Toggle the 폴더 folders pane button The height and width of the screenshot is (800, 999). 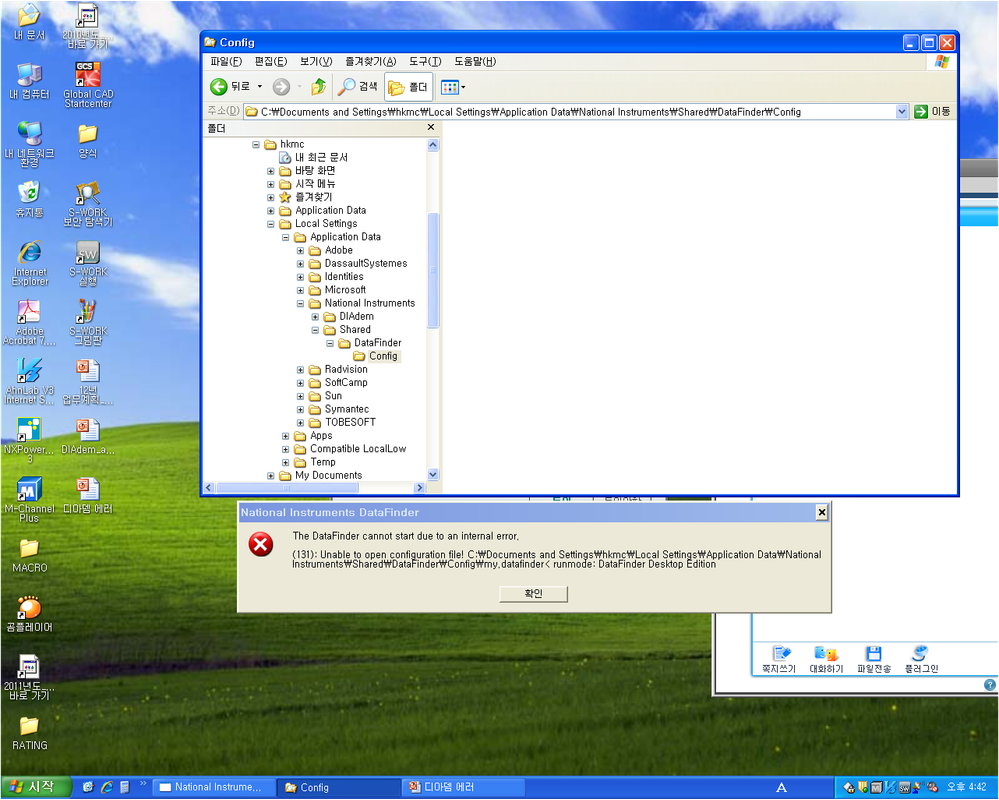pyautogui.click(x=408, y=87)
